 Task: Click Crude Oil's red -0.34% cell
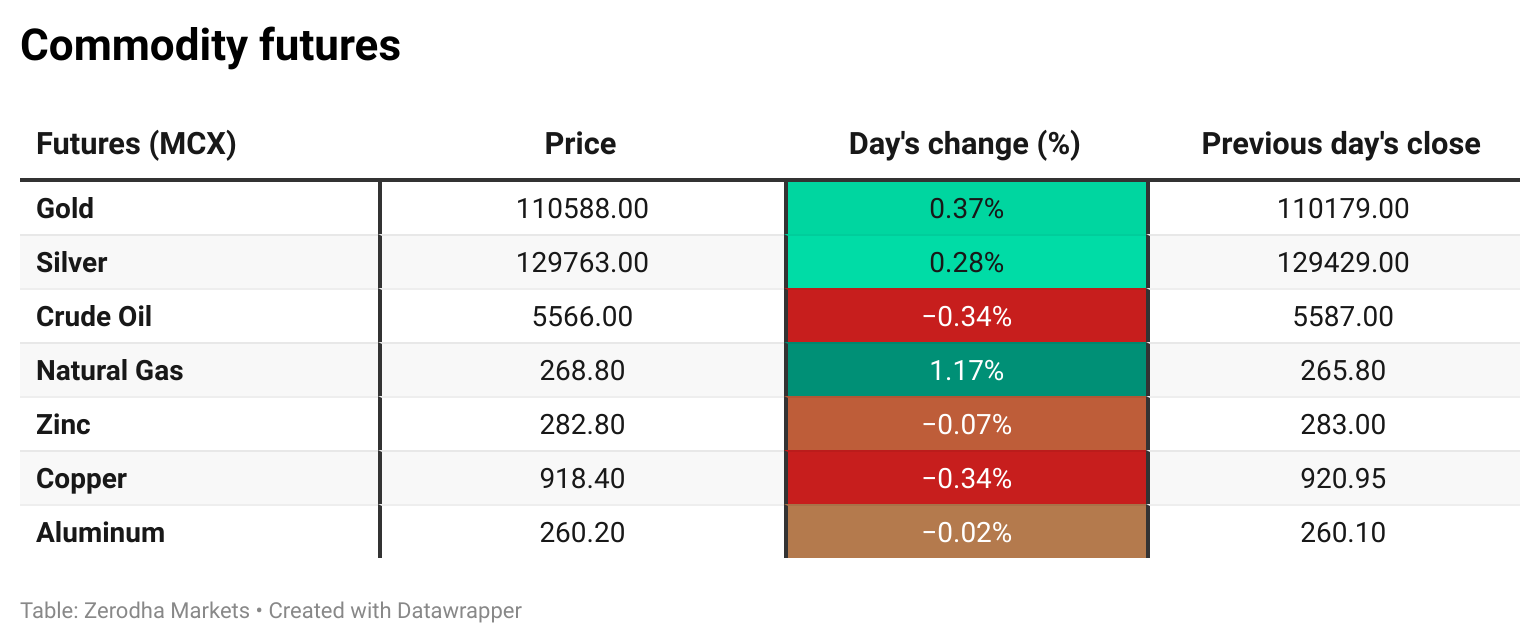[966, 317]
